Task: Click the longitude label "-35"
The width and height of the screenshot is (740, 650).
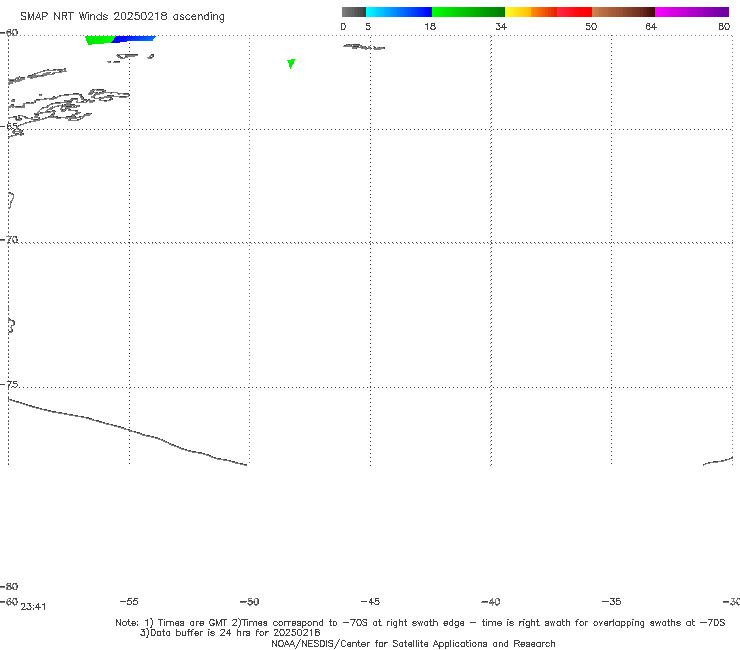Action: click(x=612, y=601)
